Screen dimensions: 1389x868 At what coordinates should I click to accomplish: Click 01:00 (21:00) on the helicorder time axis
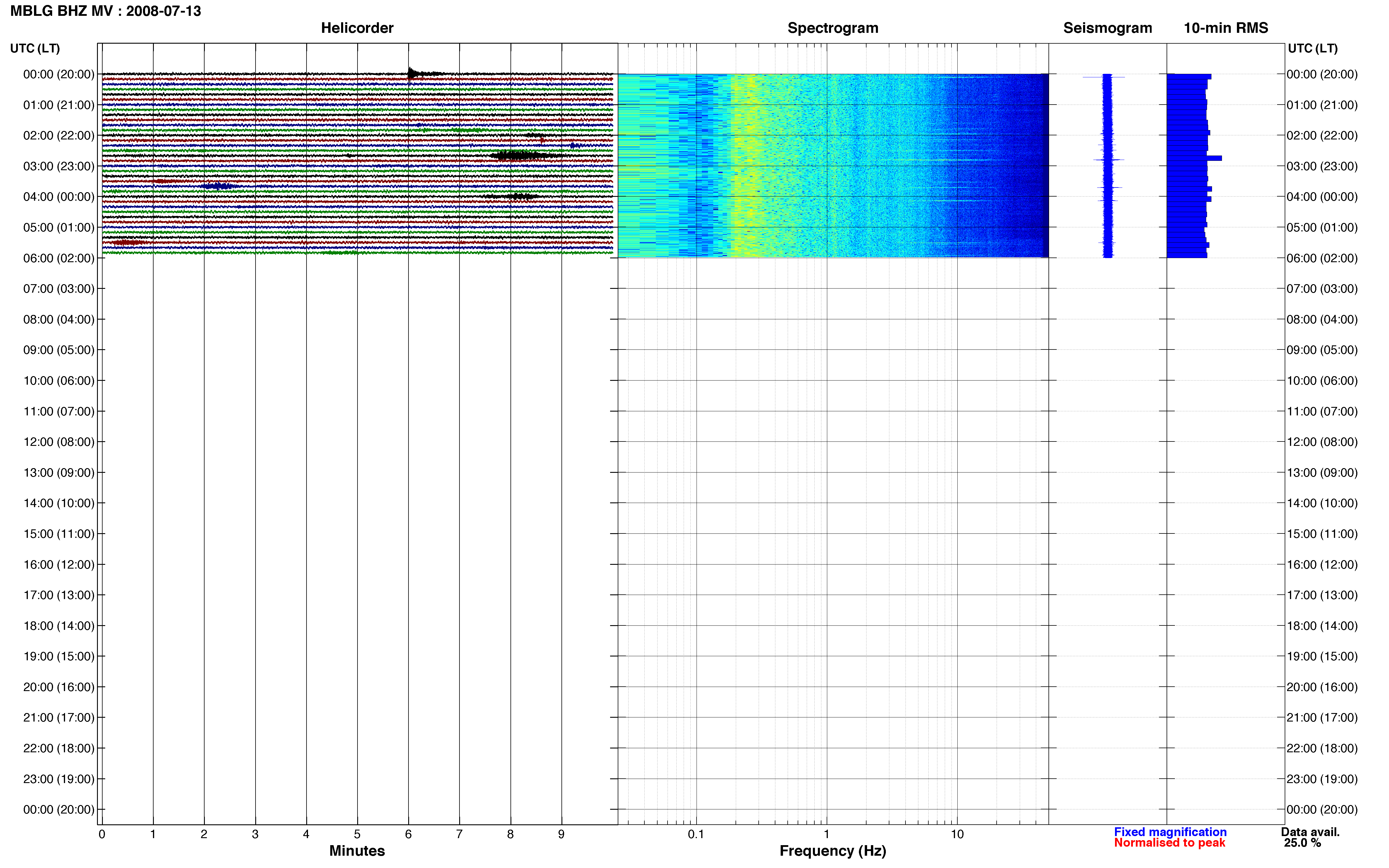pyautogui.click(x=59, y=105)
